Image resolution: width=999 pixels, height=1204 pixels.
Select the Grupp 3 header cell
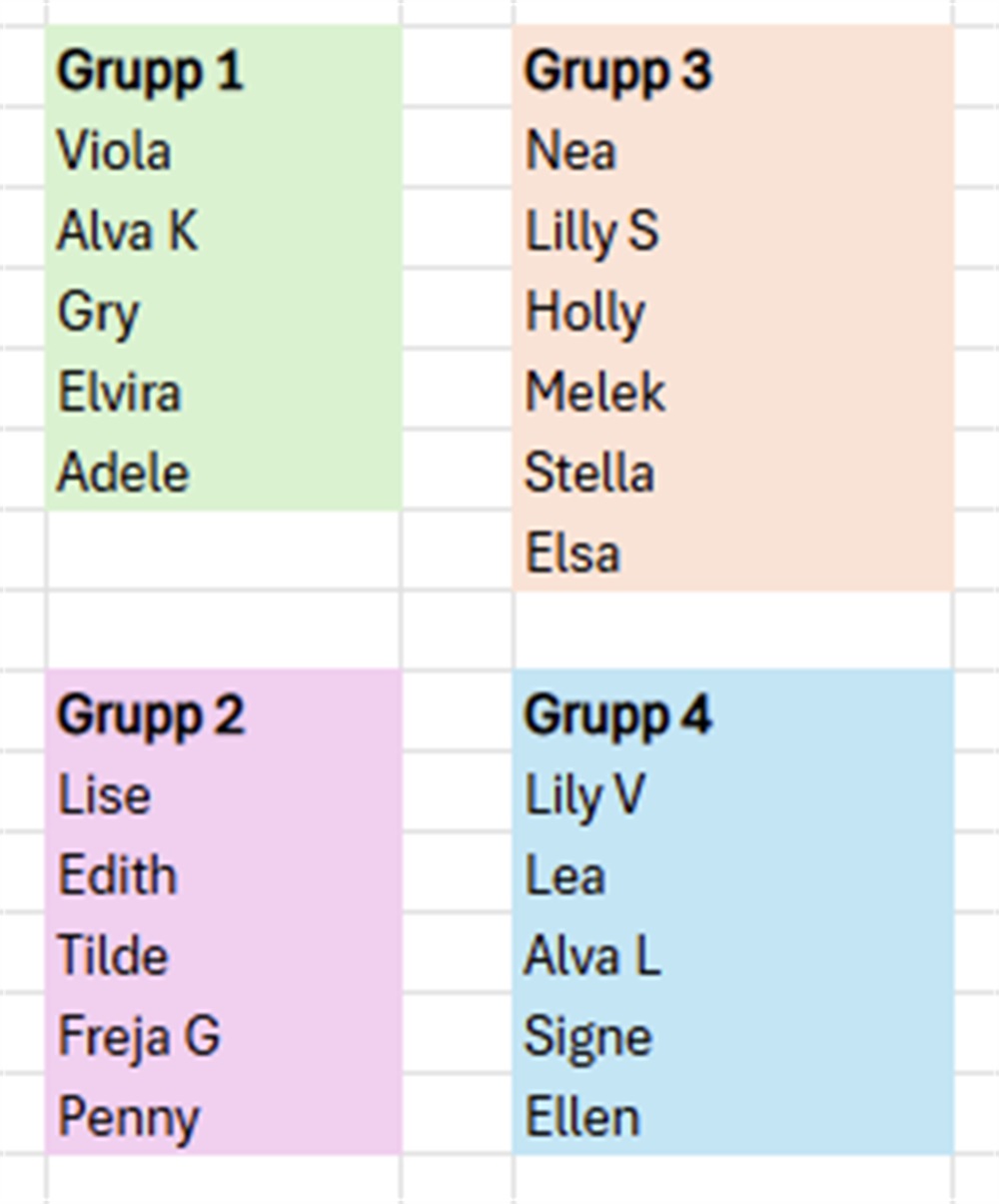pyautogui.click(x=618, y=71)
